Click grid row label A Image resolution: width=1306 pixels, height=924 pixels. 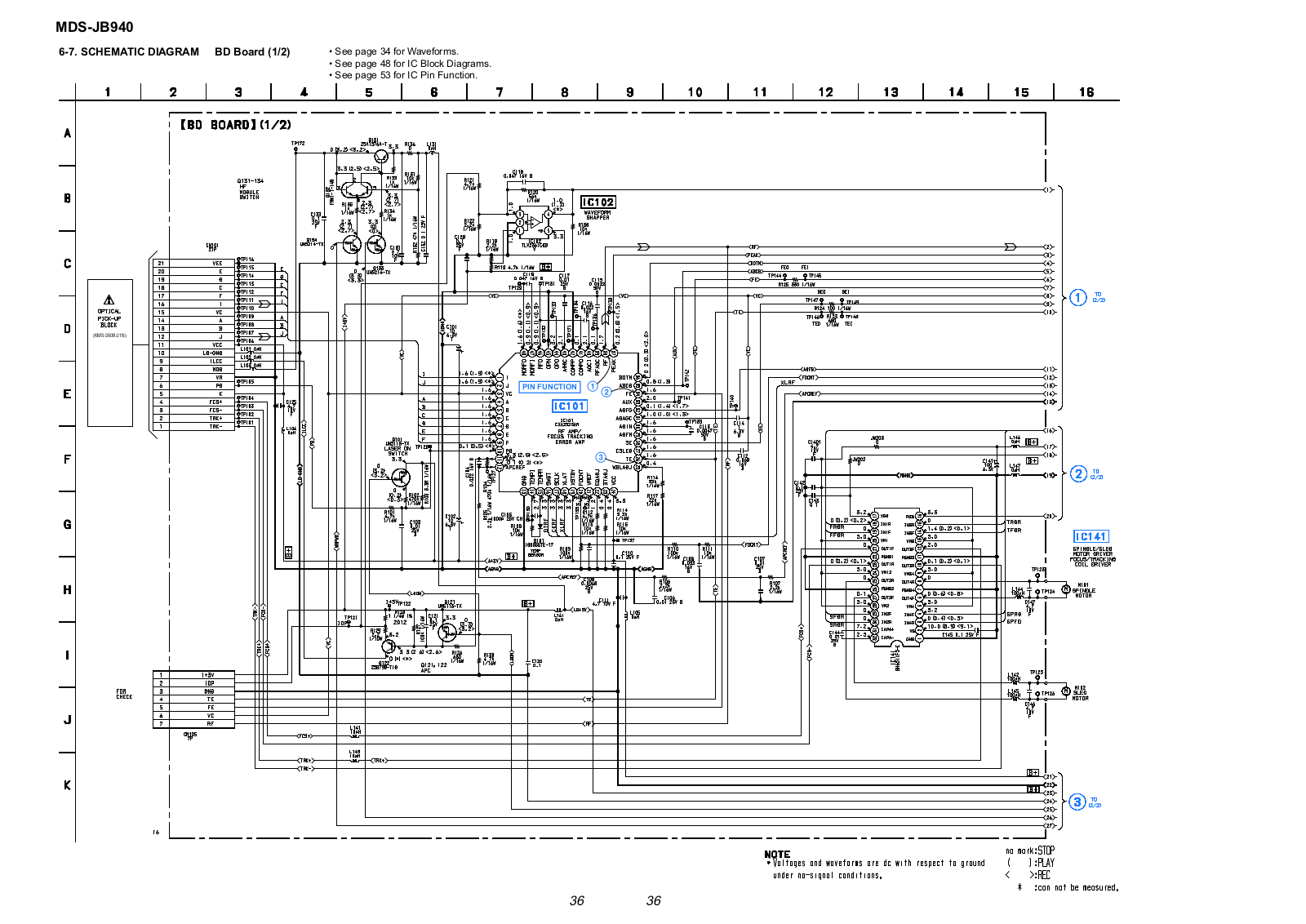[67, 133]
